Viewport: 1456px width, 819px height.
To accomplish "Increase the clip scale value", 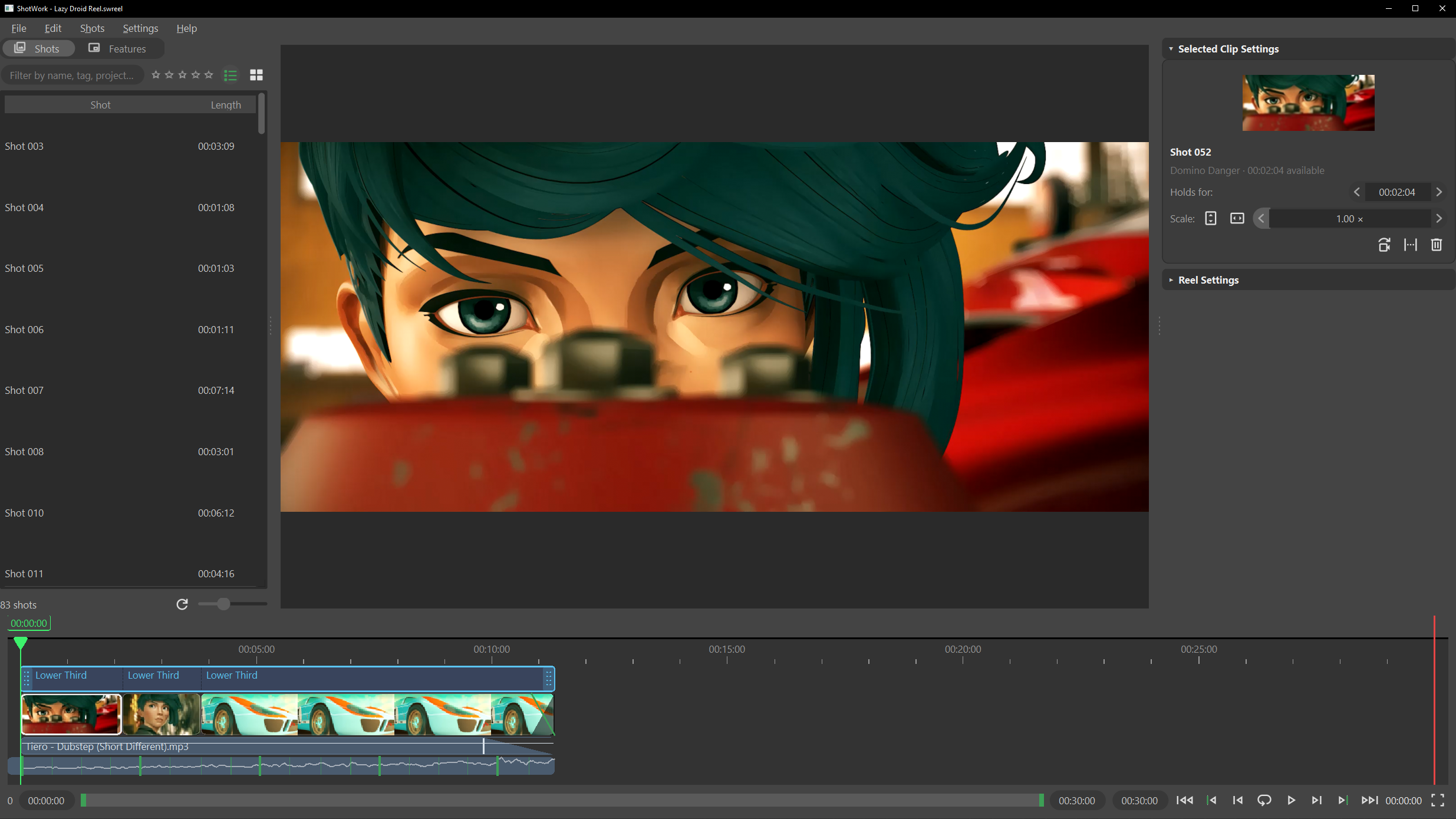I will tap(1439, 219).
